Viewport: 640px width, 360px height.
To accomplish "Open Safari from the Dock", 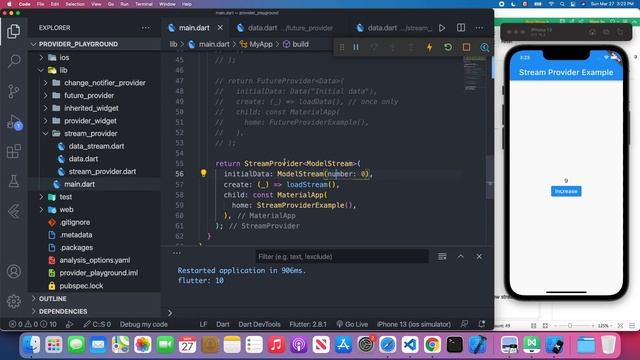I will (387, 345).
